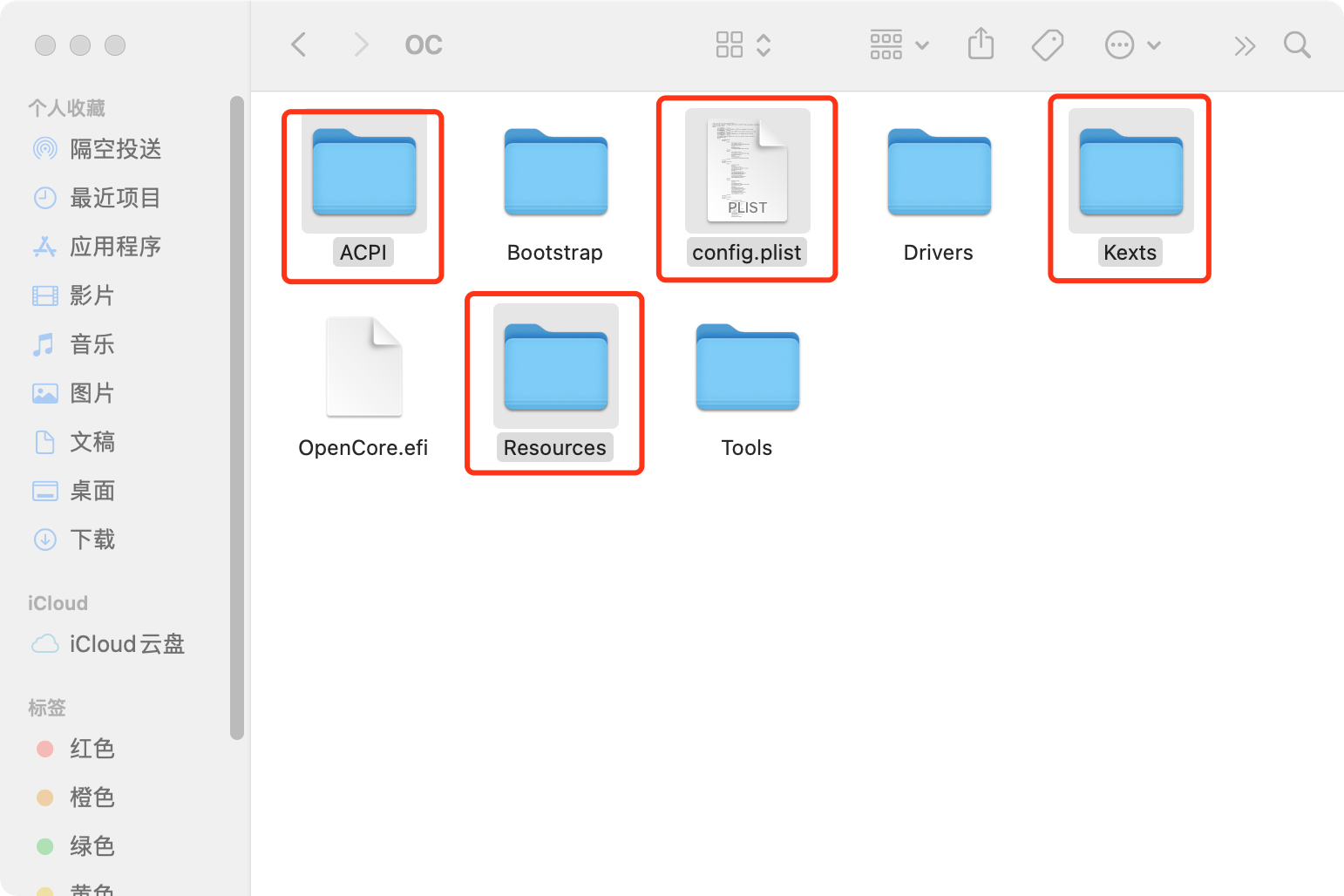Open the group-by options icon

(x=886, y=44)
